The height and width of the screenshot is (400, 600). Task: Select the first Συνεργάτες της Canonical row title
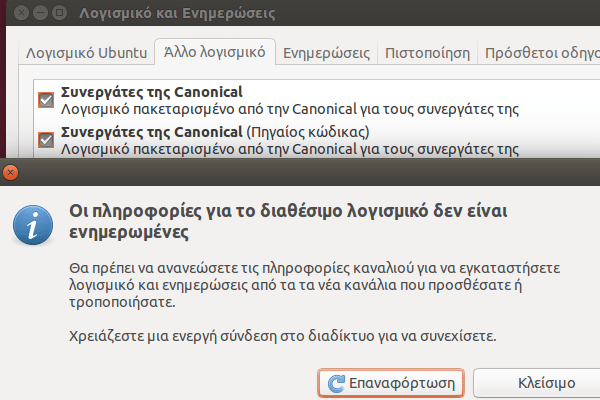[x=152, y=92]
